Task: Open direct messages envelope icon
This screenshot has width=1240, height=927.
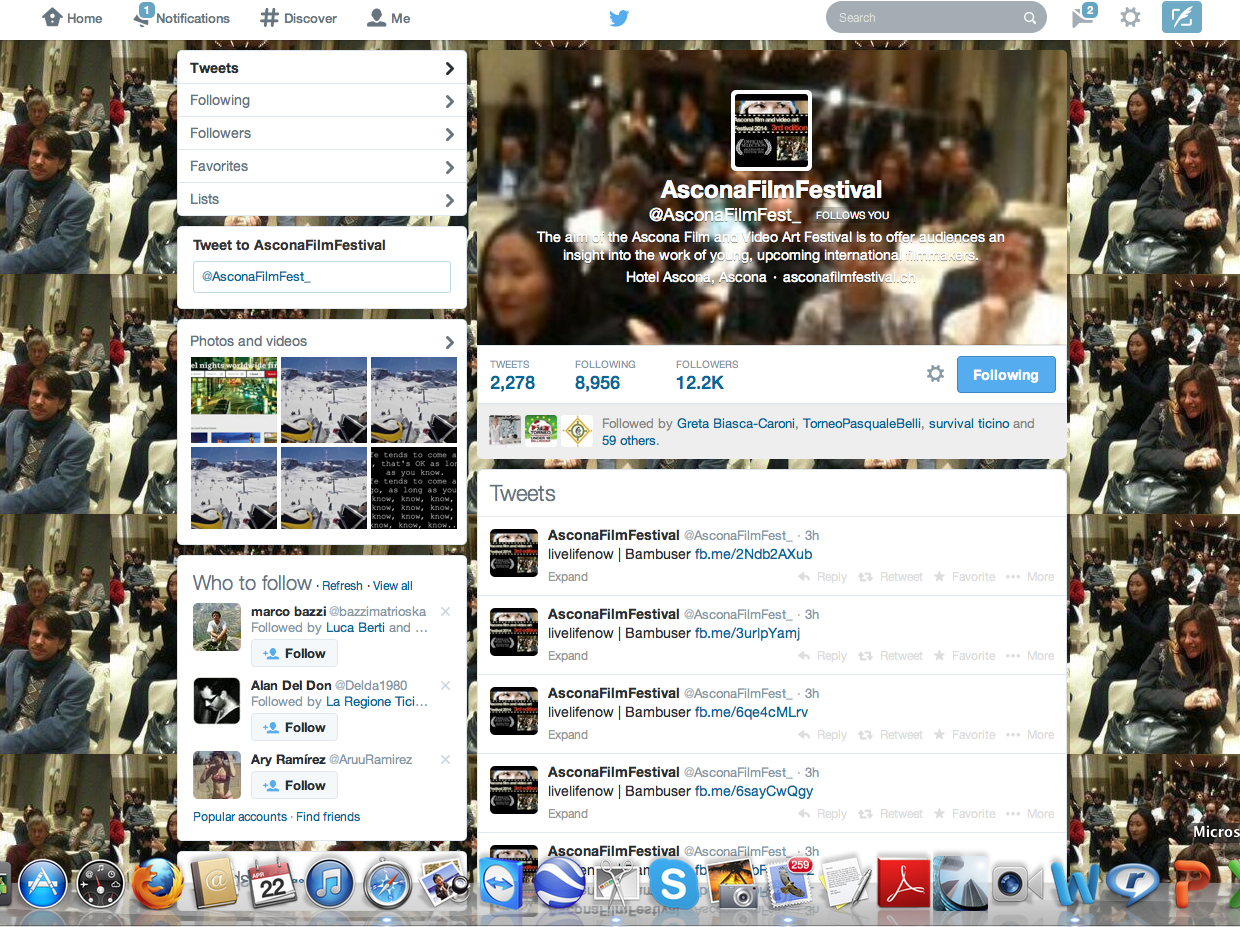Action: [x=1083, y=17]
